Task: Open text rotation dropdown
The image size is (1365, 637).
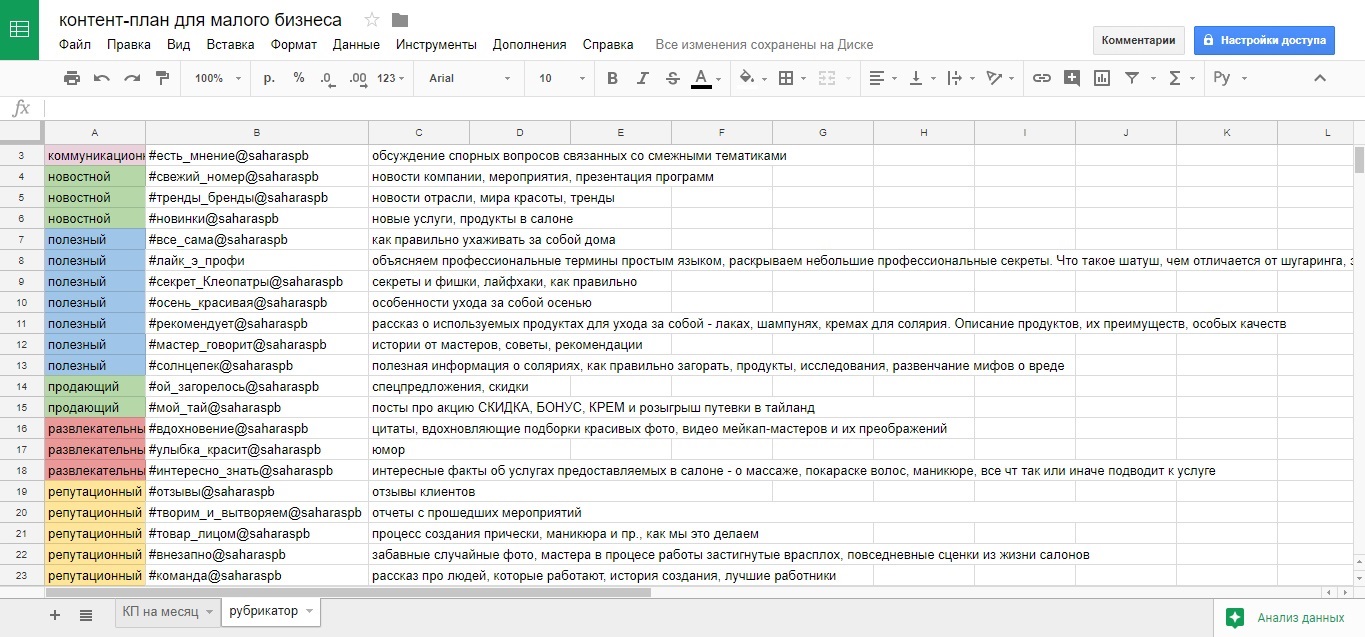Action: (998, 78)
